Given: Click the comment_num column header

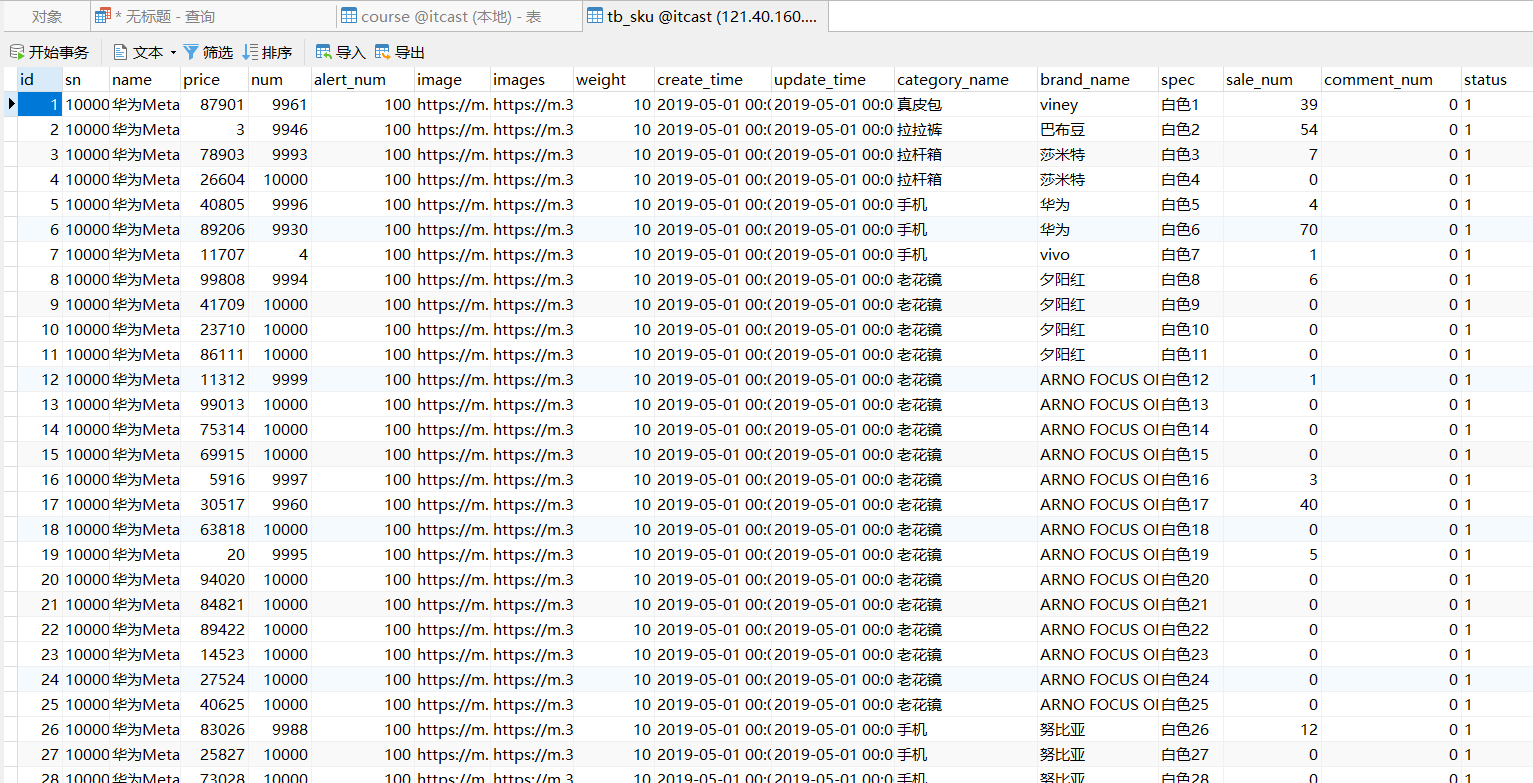Looking at the screenshot, I should point(1392,80).
